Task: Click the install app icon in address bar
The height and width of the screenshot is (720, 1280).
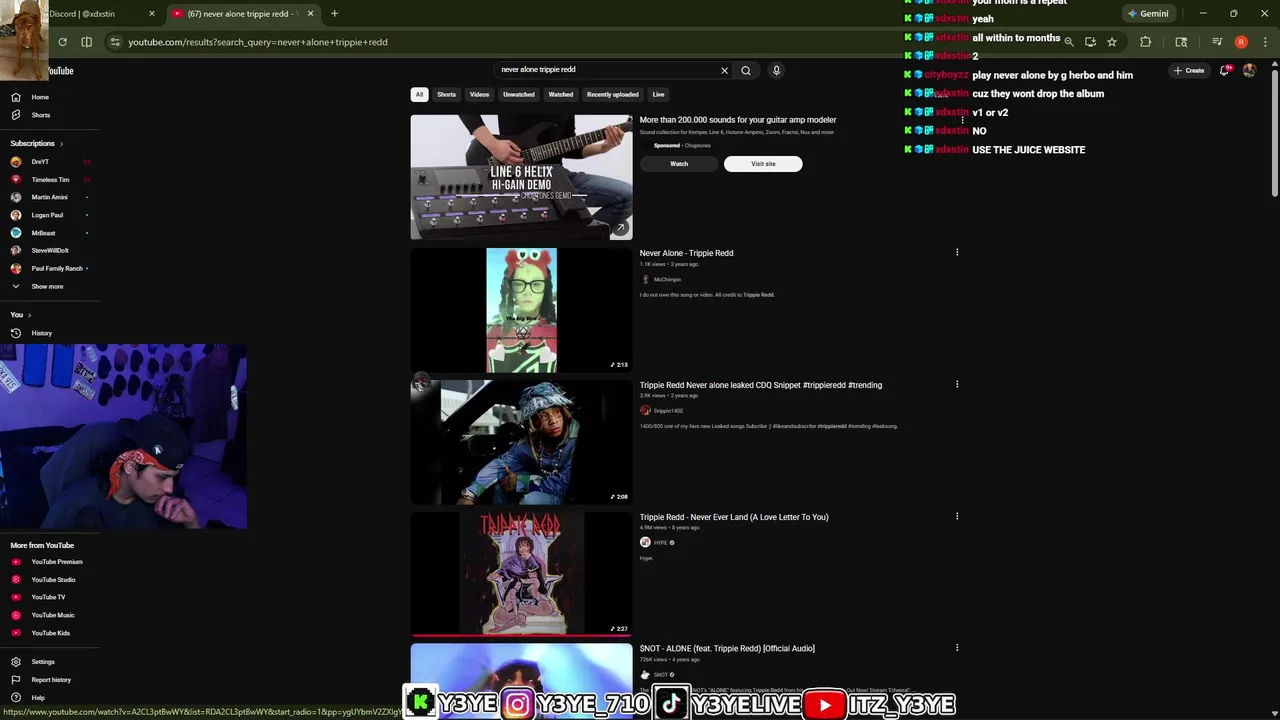Action: tap(1090, 42)
